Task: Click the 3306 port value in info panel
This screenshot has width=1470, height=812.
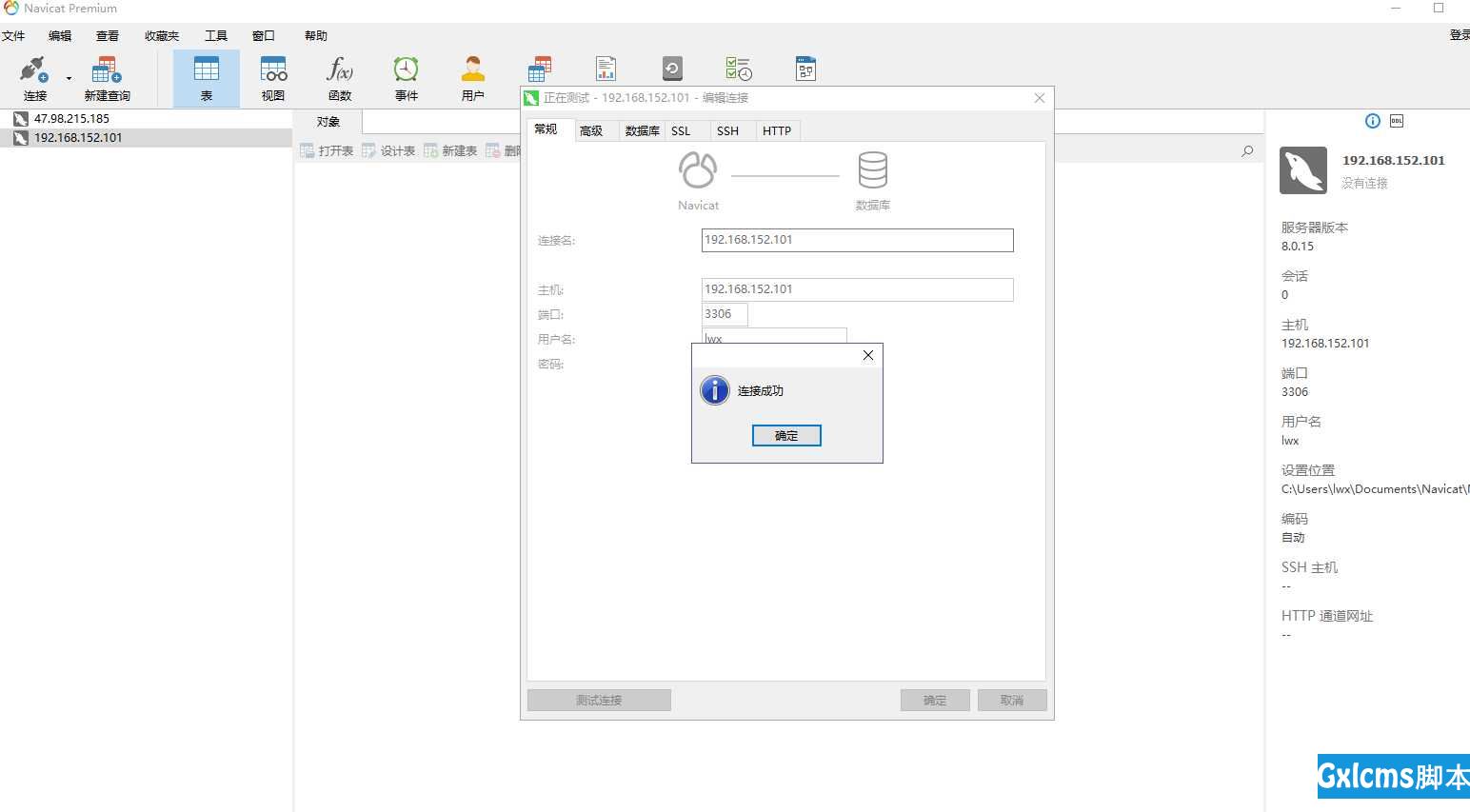Action: pos(1295,392)
